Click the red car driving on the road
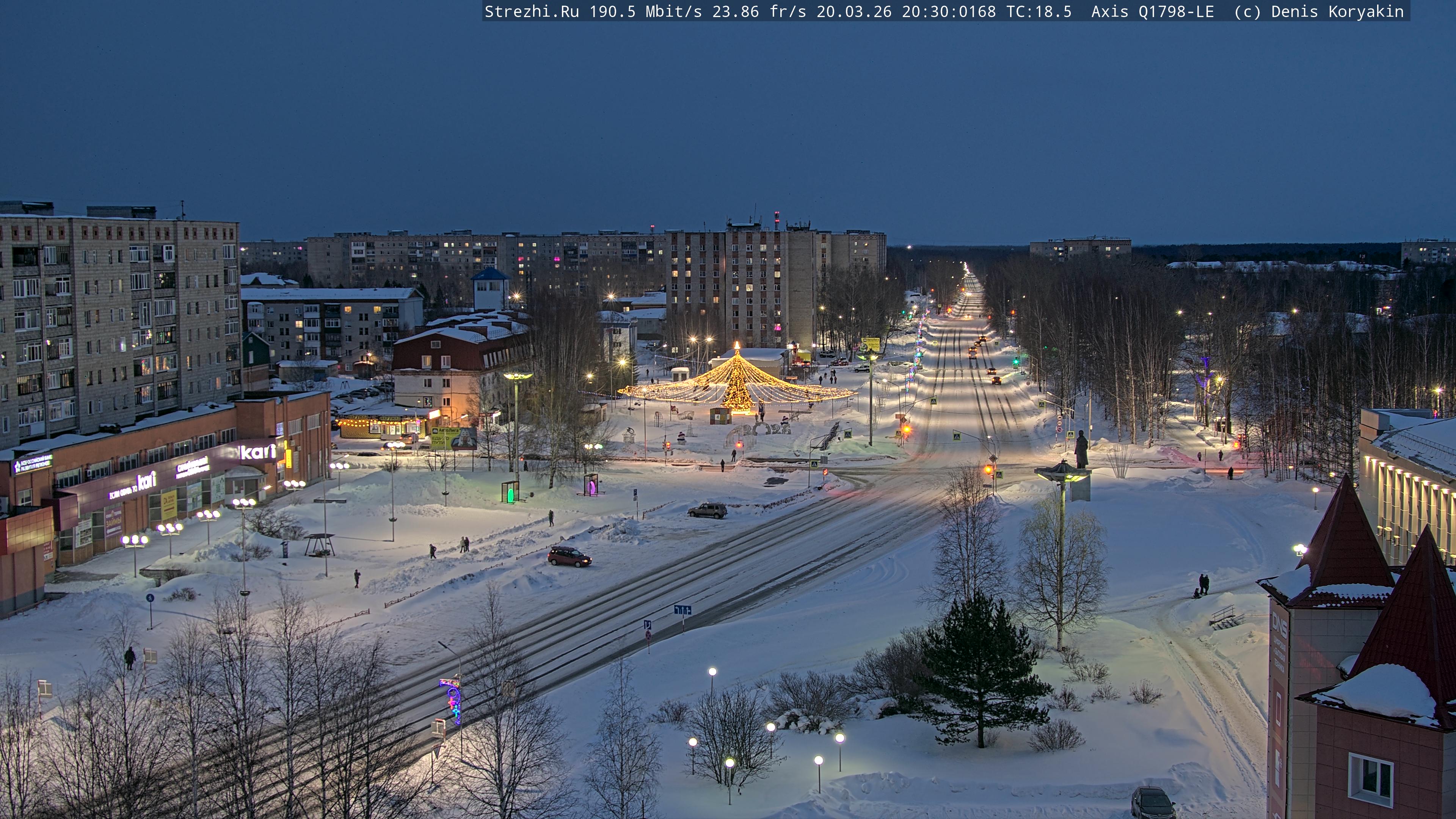This screenshot has height=819, width=1456. (x=569, y=557)
